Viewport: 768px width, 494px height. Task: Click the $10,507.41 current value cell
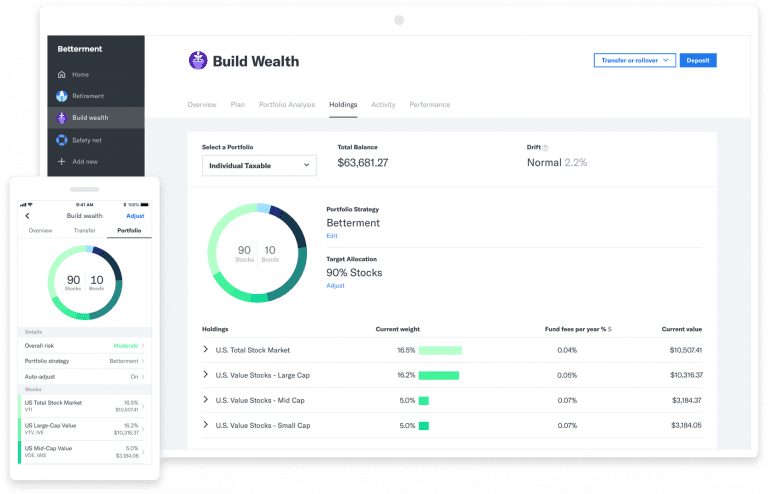tap(686, 350)
